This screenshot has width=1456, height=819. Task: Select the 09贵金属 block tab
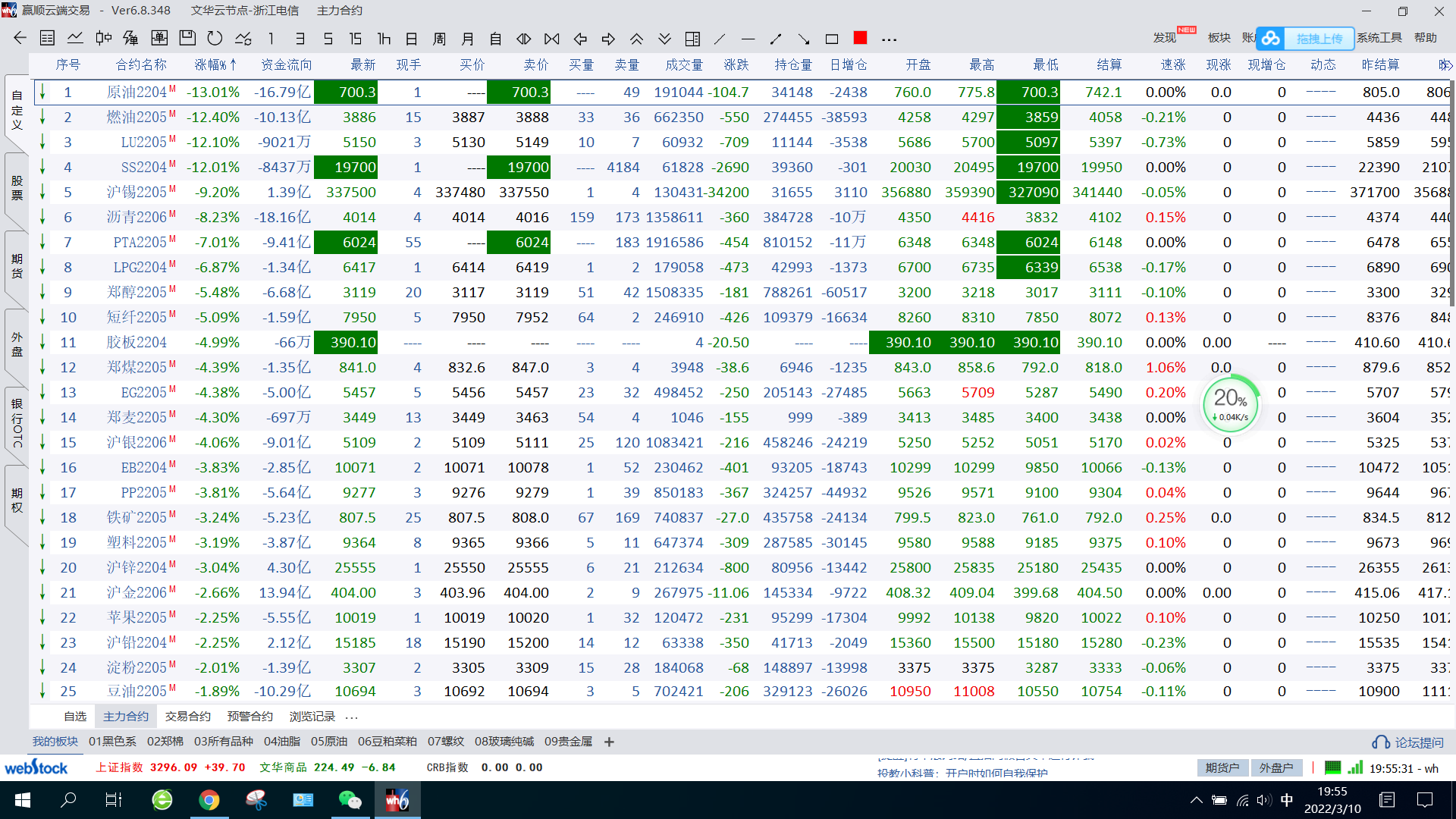tap(568, 741)
